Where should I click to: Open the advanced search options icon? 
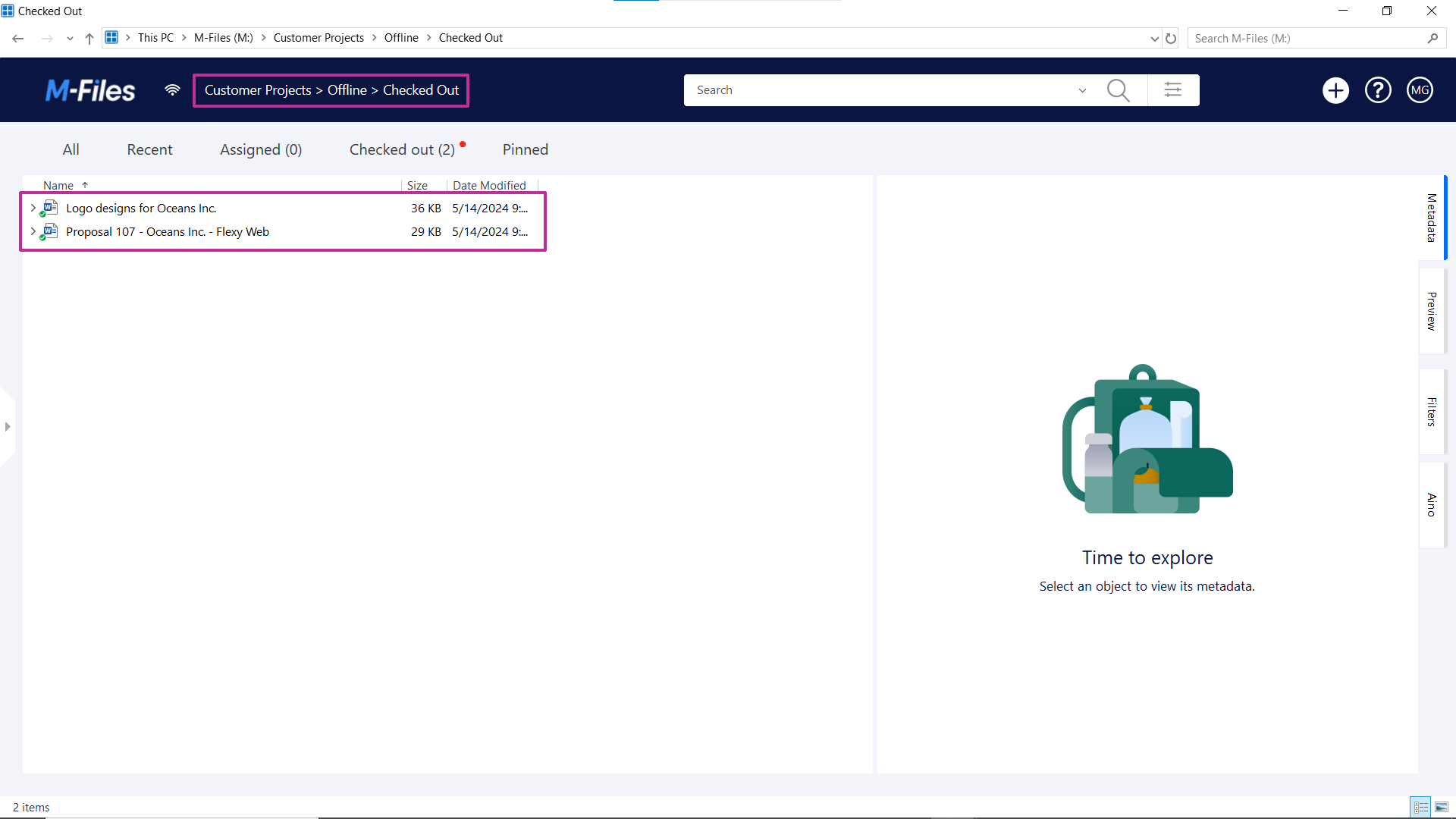[1173, 90]
